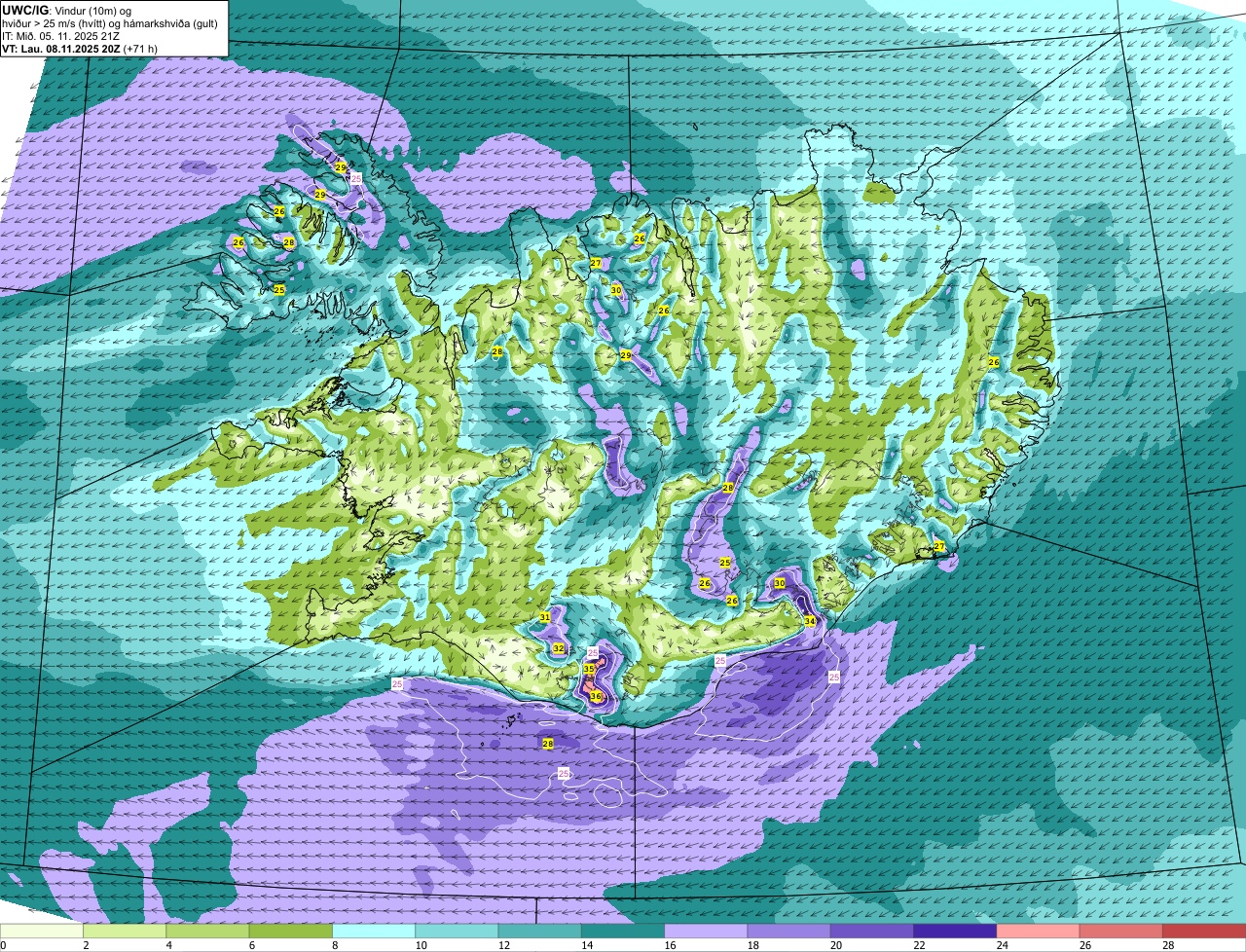1246x952 pixels.
Task: Click the 16–18 m/s lavender legend swatch
Action: pyautogui.click(x=706, y=931)
